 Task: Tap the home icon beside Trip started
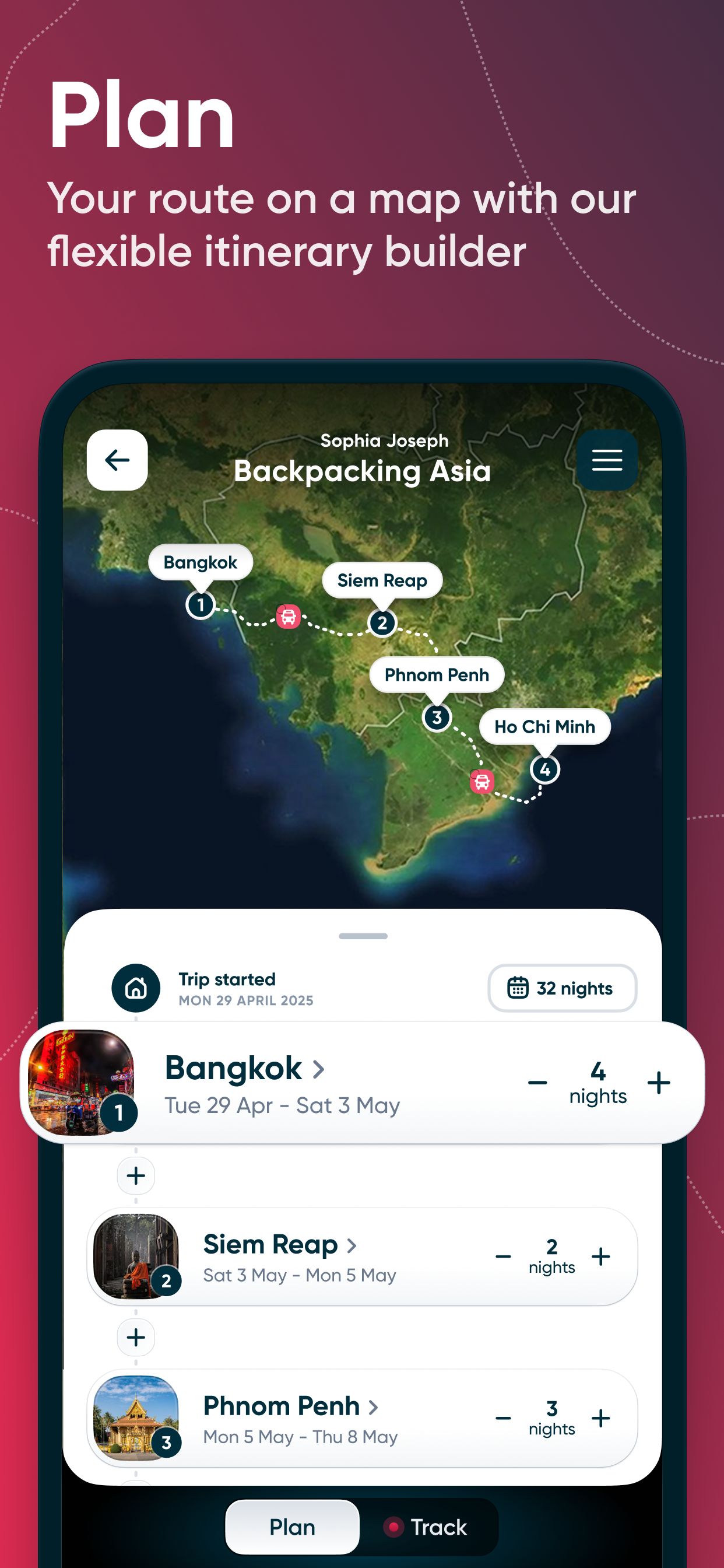pos(136,988)
